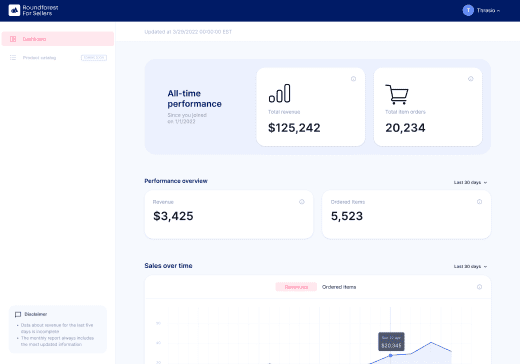
Task: Click the bar chart revenue icon
Action: [279, 93]
